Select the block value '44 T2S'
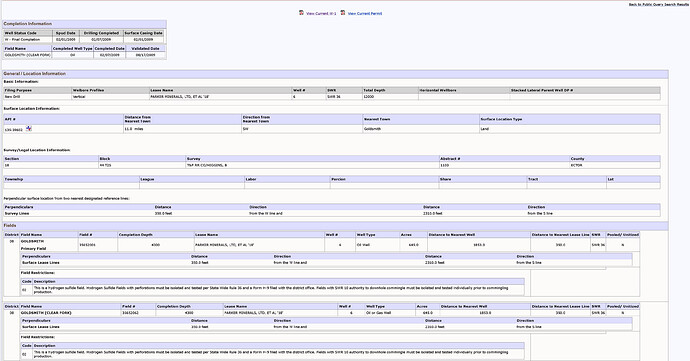Viewport: 690px width, 361px height. tap(142, 165)
